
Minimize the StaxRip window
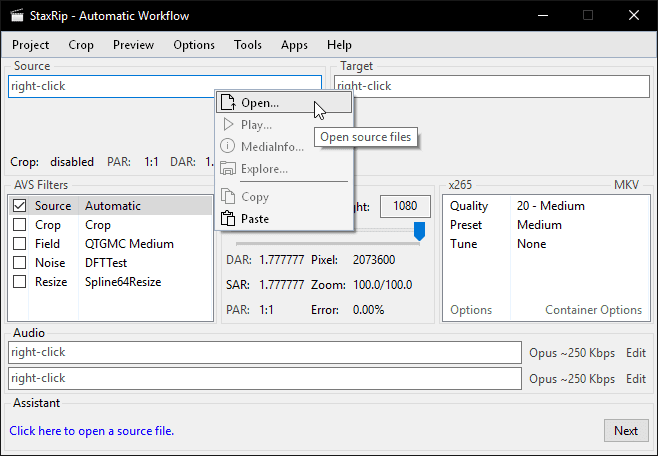tap(543, 15)
